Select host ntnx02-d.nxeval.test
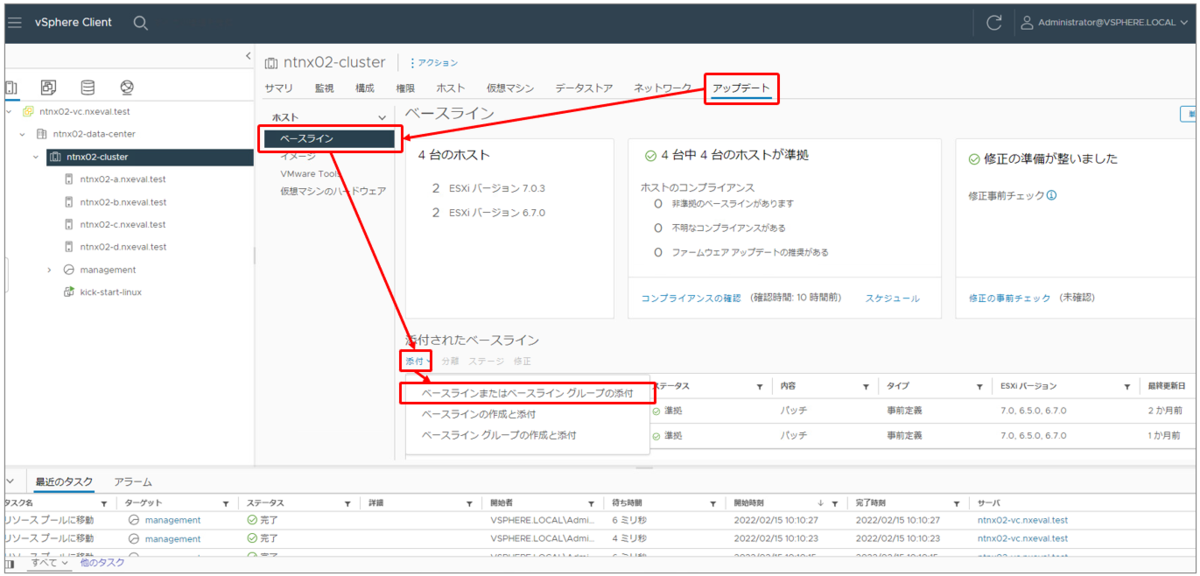This screenshot has width=1200, height=576. [x=122, y=247]
